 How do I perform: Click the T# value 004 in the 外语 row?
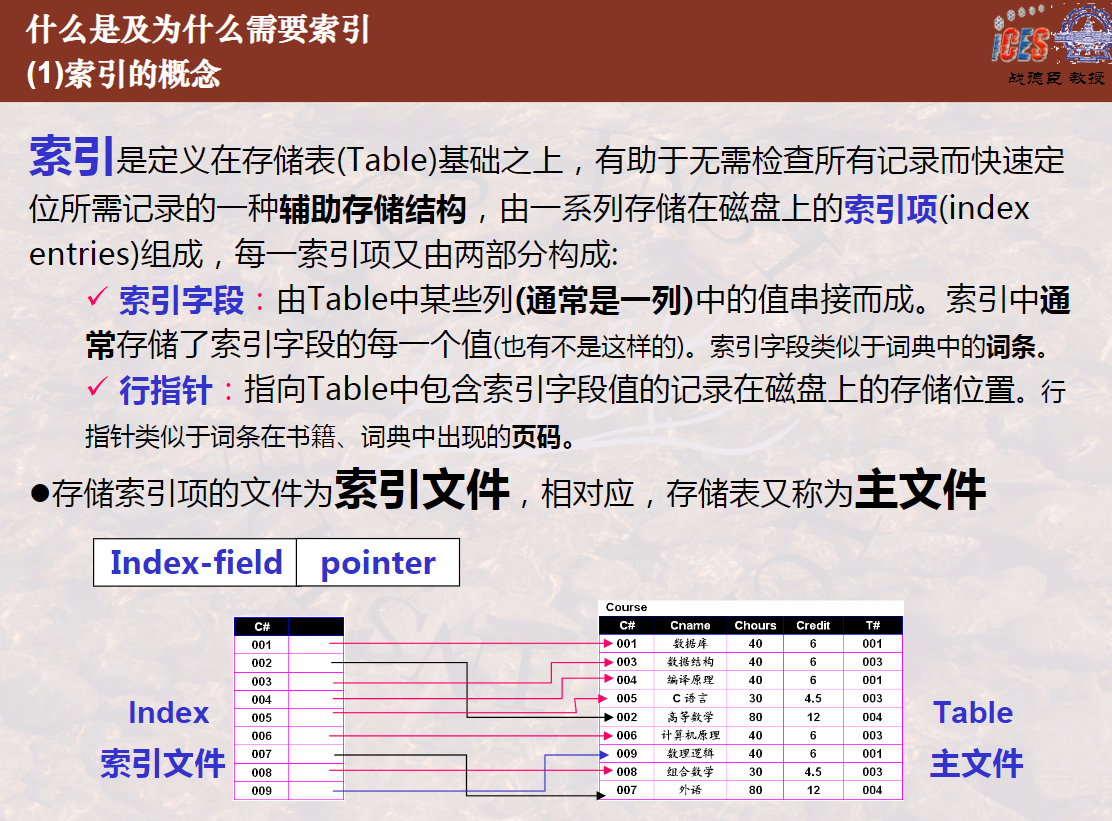[x=872, y=790]
